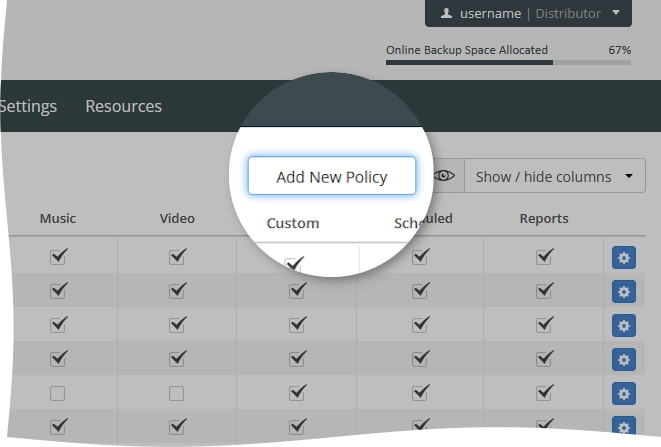The width and height of the screenshot is (661, 447).
Task: Uncheck the Scheduled checkbox in the first row
Action: 420,257
